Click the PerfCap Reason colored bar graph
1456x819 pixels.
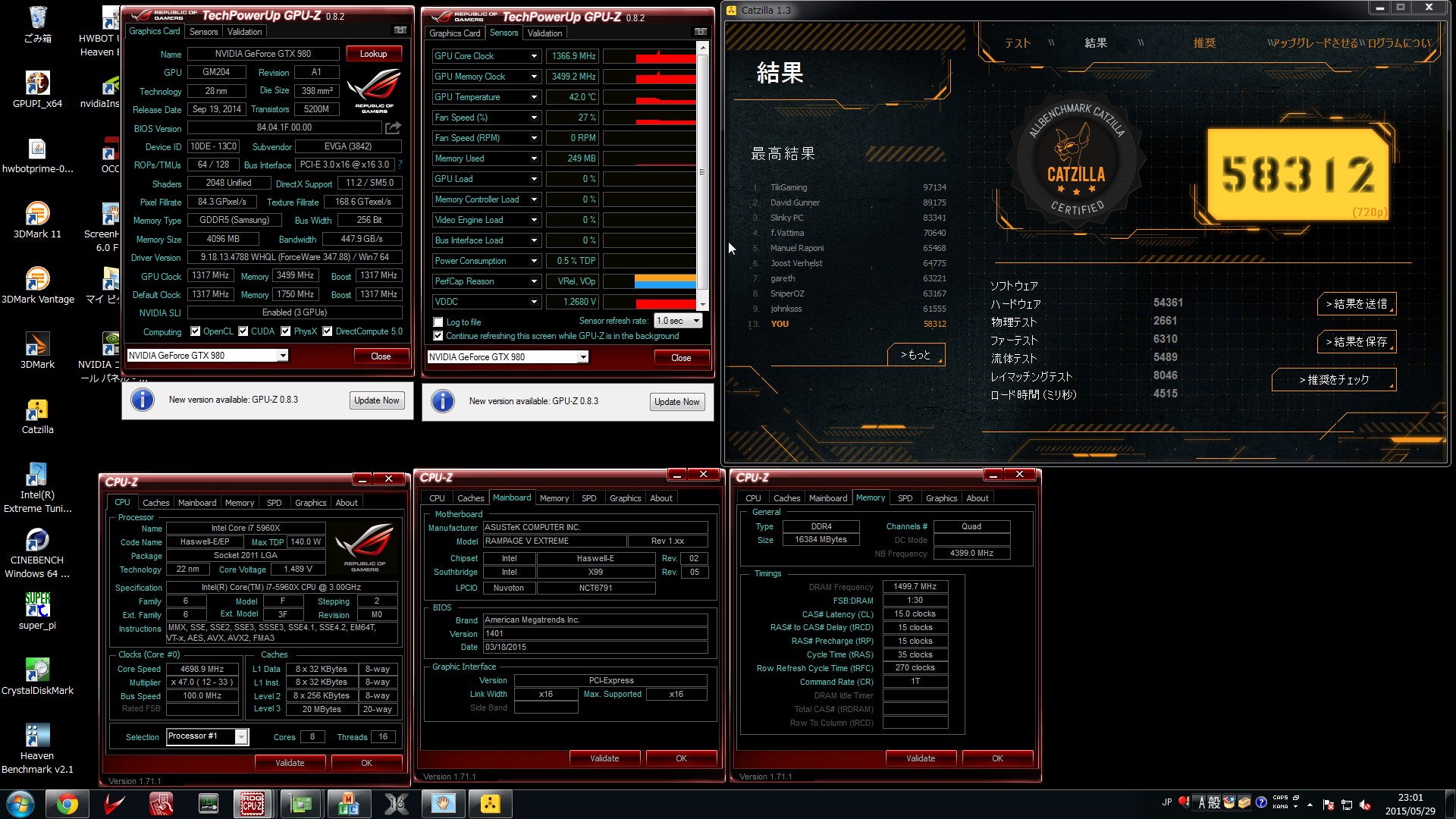[x=650, y=281]
